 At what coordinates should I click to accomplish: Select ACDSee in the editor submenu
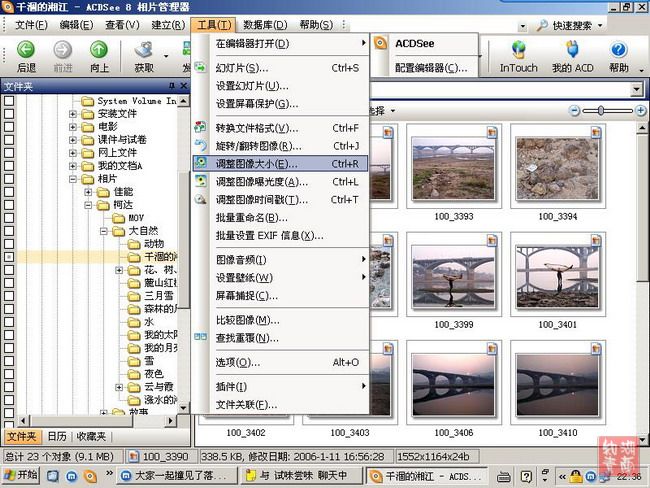[x=415, y=44]
